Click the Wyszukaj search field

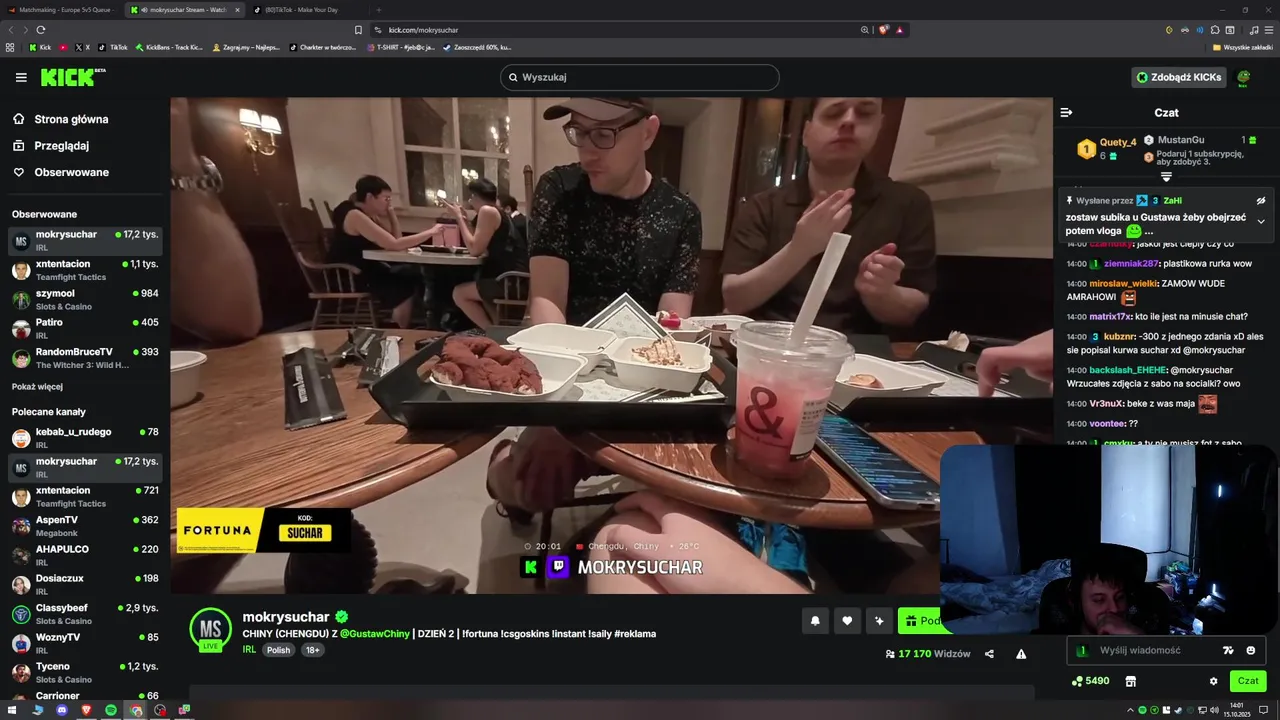pos(640,77)
